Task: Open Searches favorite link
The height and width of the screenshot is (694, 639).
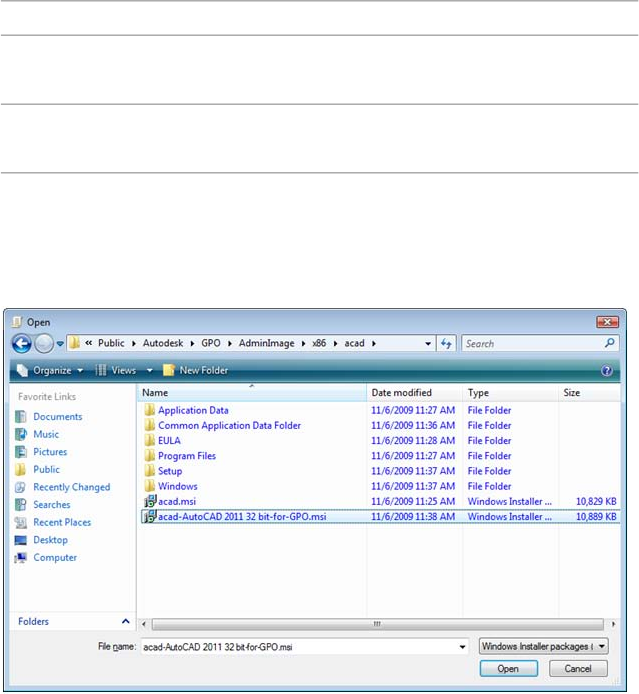Action: pyautogui.click(x=51, y=505)
